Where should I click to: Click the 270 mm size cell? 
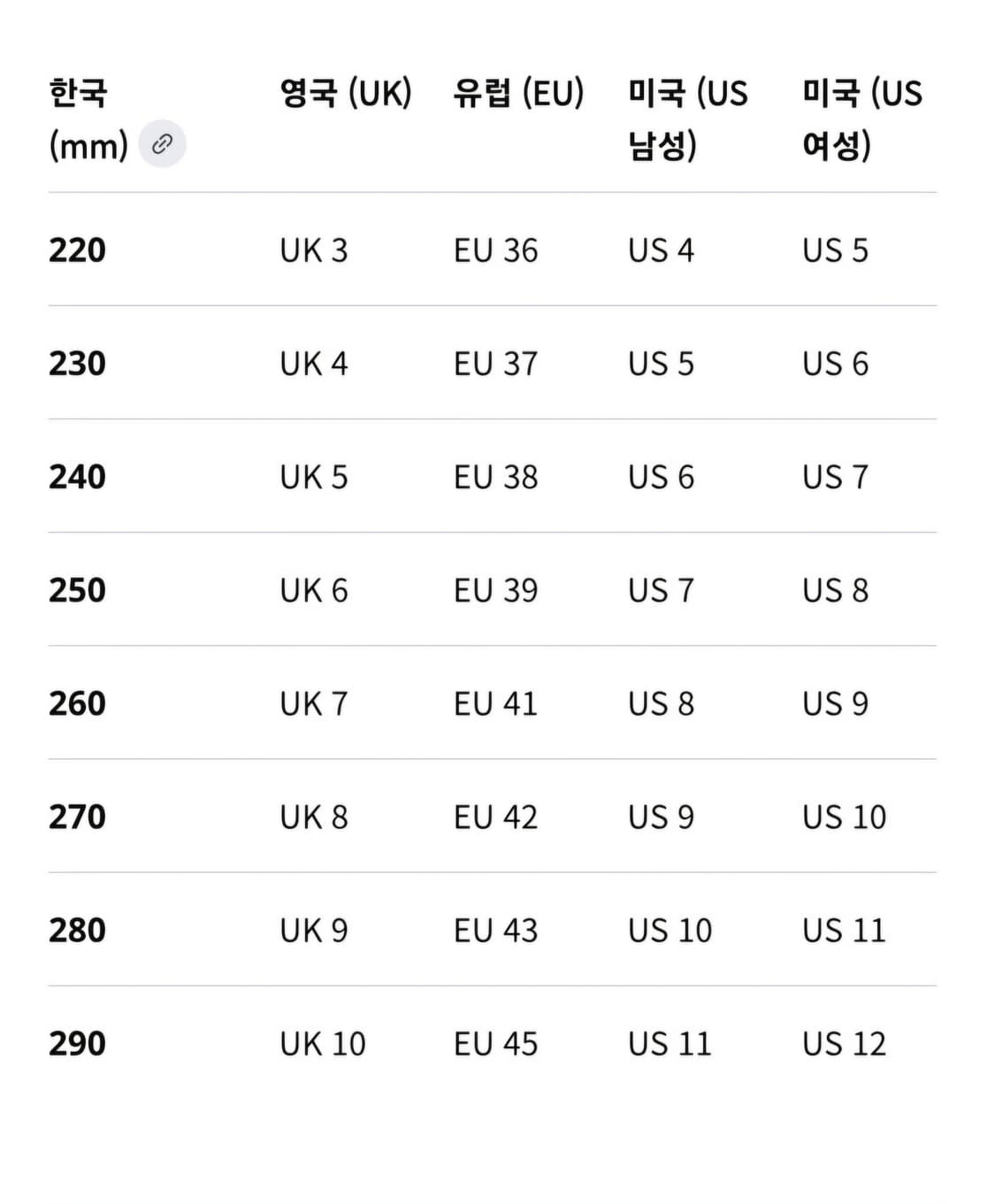77,817
